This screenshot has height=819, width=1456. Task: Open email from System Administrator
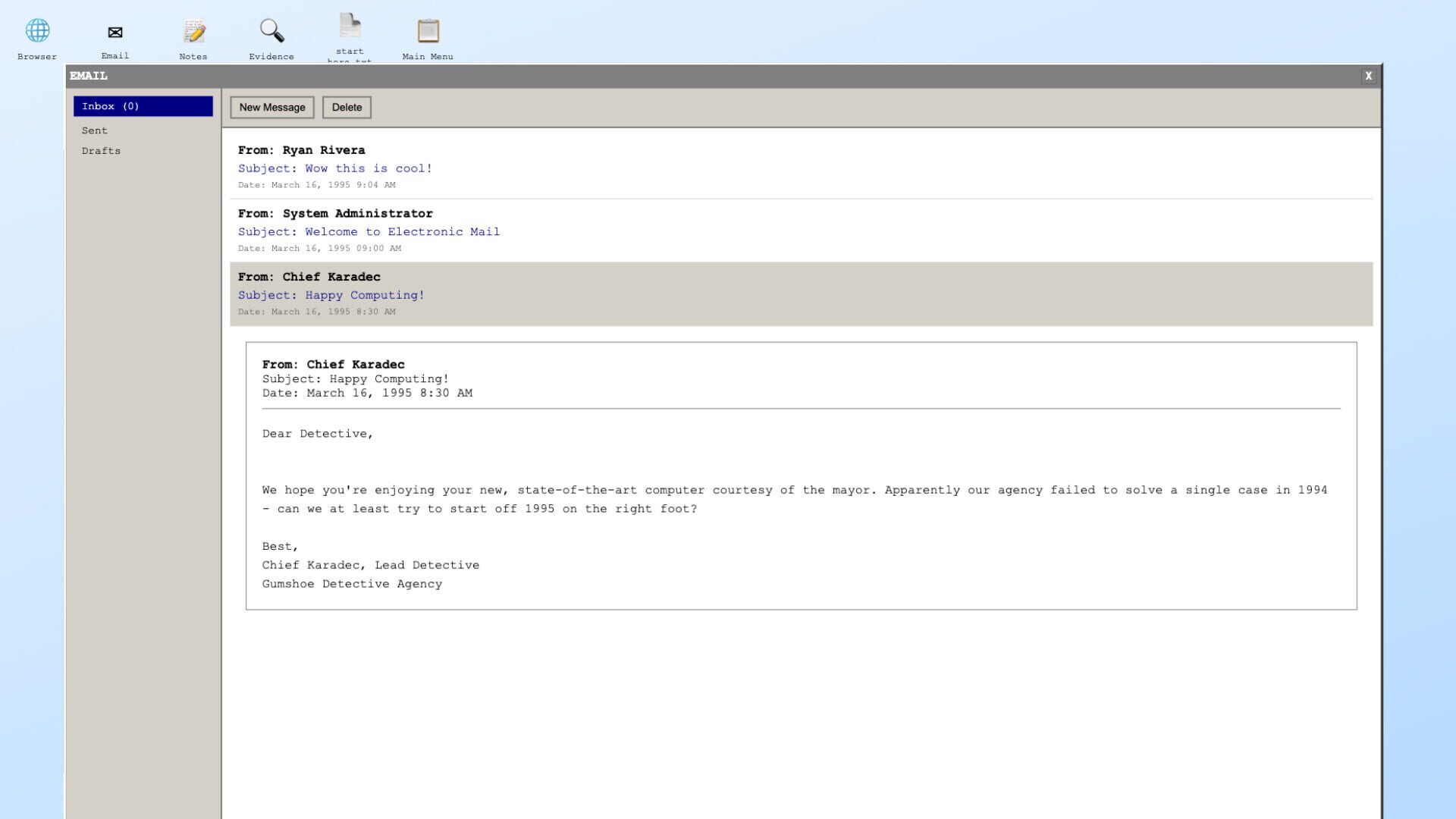[357, 214]
